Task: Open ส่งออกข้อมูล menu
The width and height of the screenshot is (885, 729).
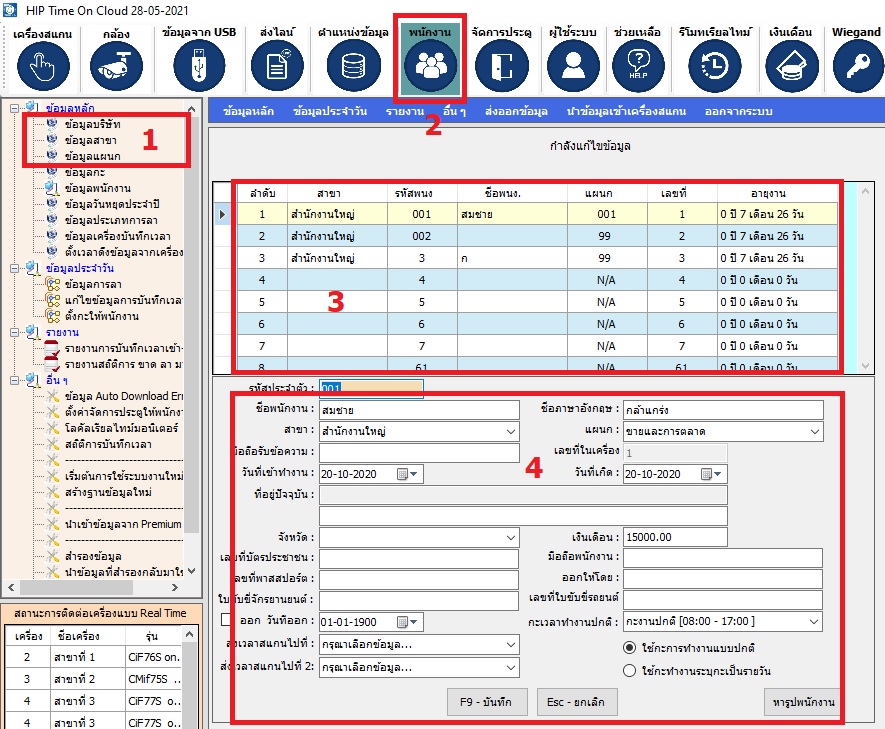Action: 516,112
